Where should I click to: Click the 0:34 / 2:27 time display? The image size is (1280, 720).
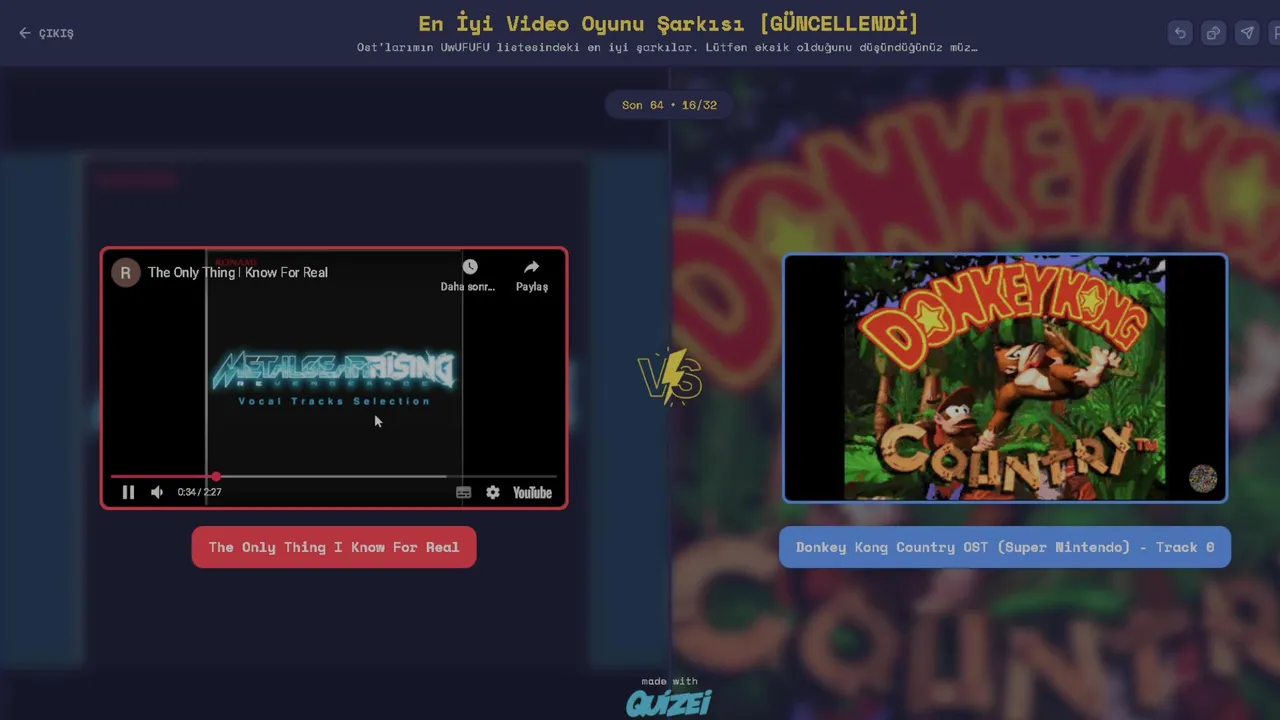199,492
